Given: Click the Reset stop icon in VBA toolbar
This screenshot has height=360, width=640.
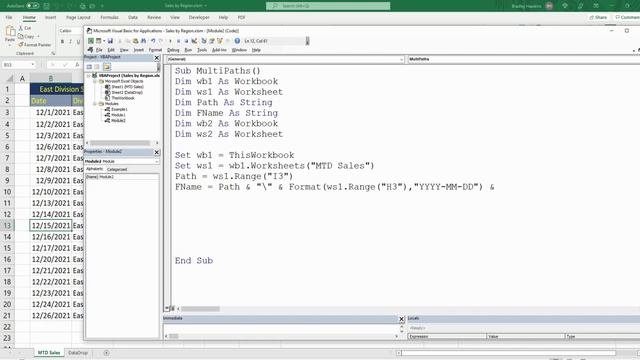Looking at the screenshot, I should coord(186,41).
